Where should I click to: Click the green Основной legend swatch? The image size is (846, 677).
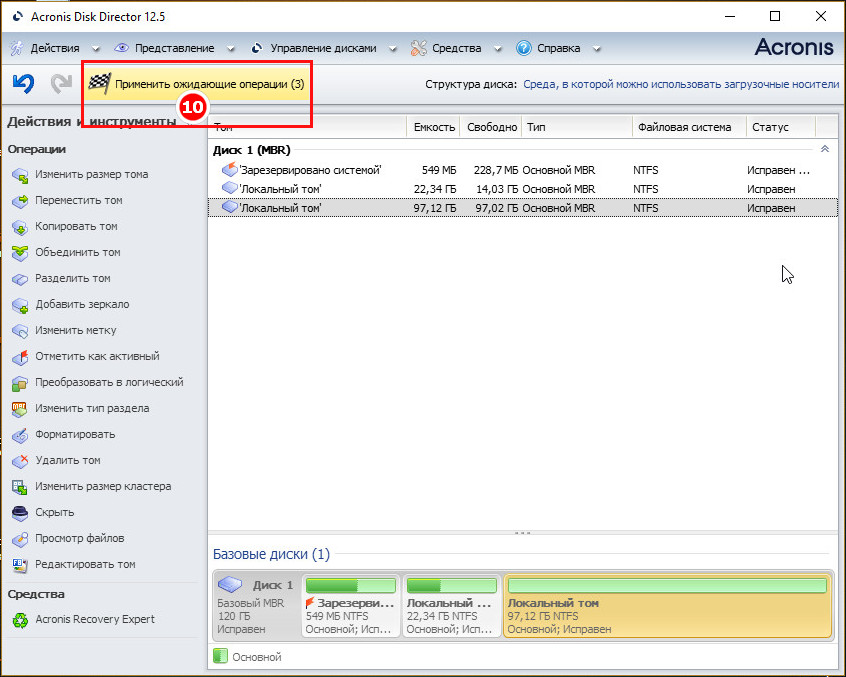[x=220, y=657]
